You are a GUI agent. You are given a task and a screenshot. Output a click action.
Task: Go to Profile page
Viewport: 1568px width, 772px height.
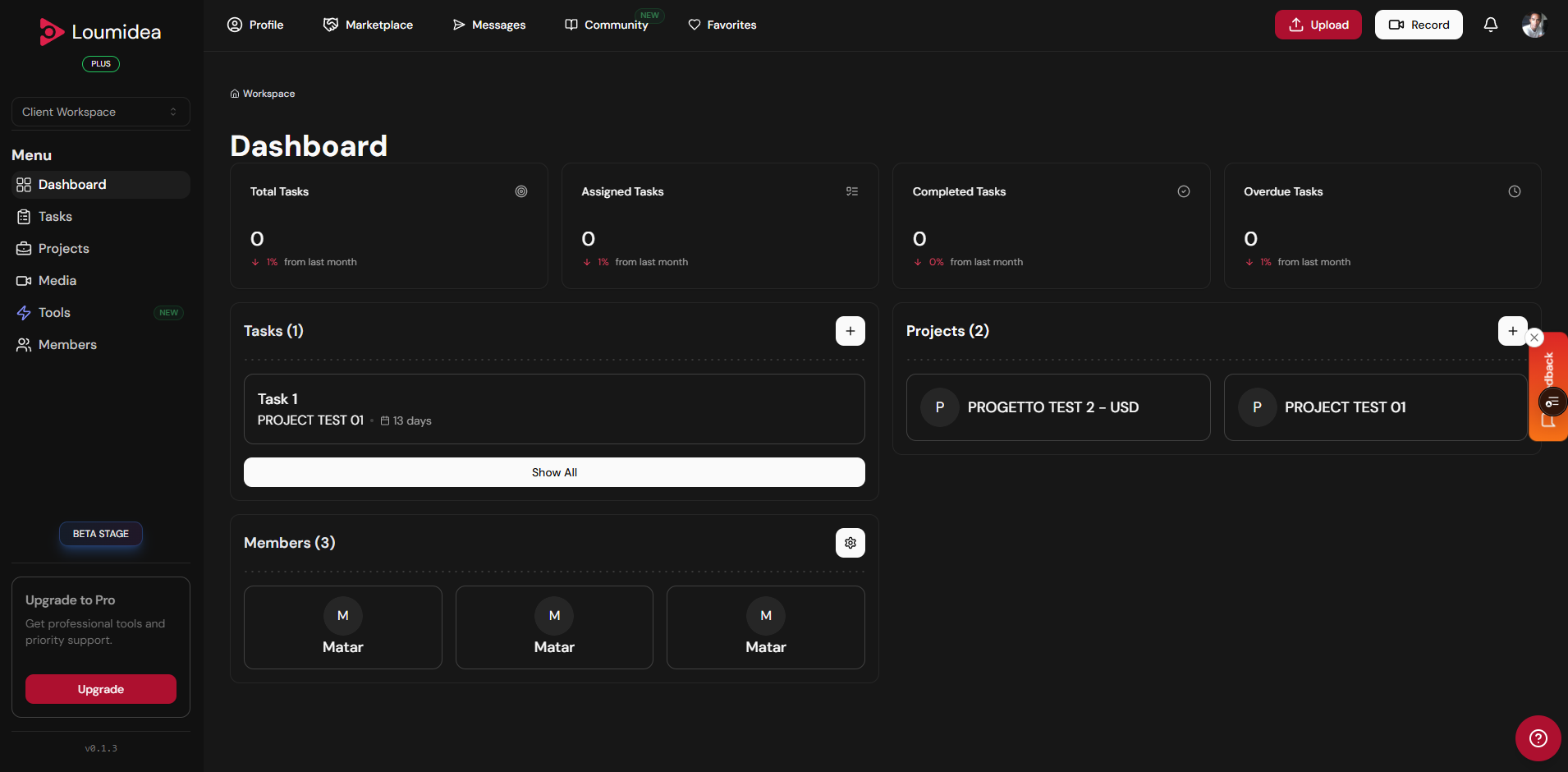(x=255, y=25)
